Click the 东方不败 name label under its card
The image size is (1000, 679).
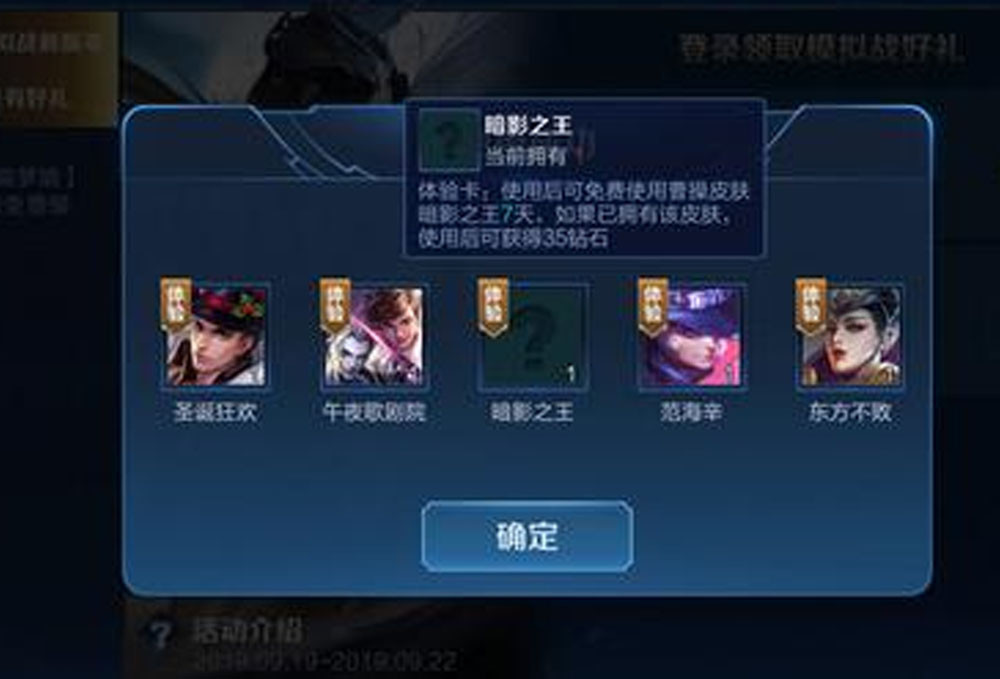(851, 413)
